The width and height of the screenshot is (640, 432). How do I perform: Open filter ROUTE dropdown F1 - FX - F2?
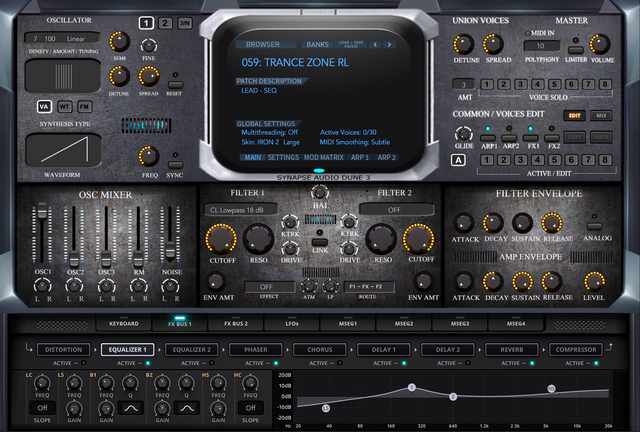tap(369, 287)
